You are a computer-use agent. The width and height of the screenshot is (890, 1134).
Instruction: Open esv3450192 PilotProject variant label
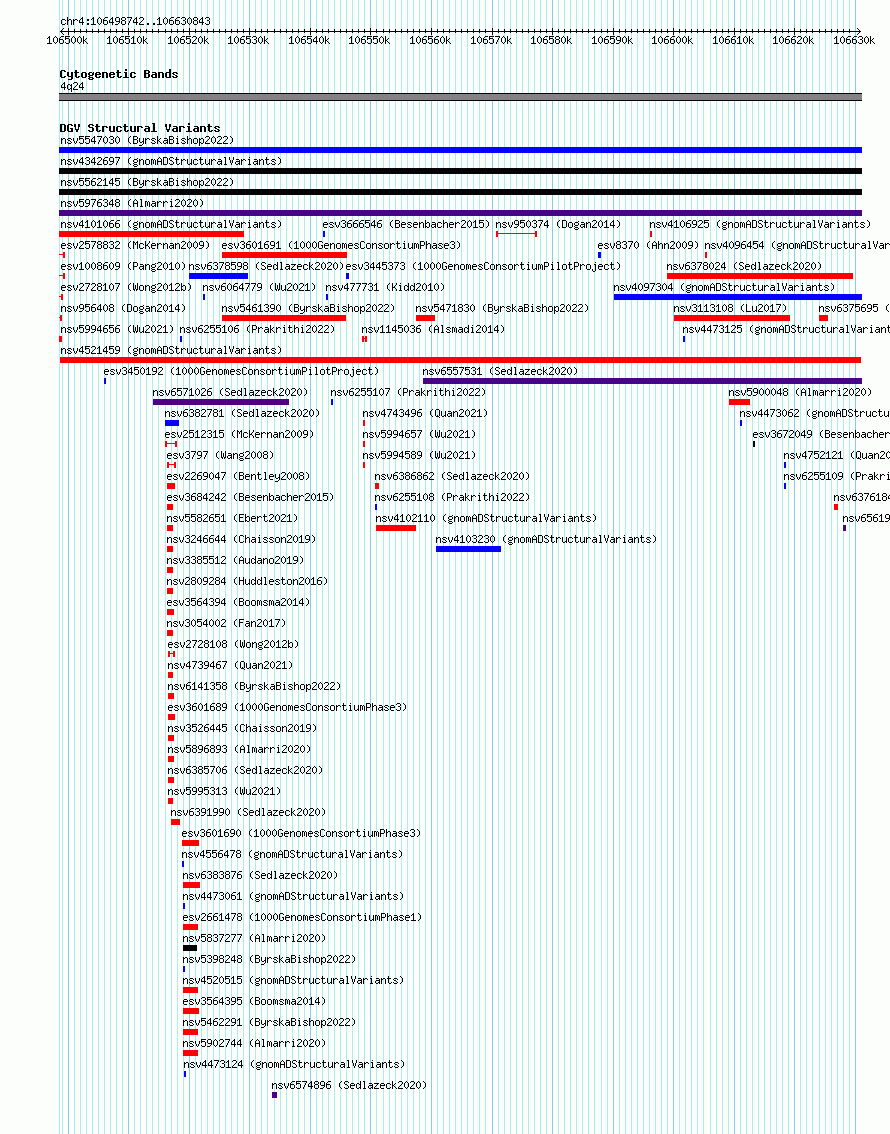[x=241, y=371]
